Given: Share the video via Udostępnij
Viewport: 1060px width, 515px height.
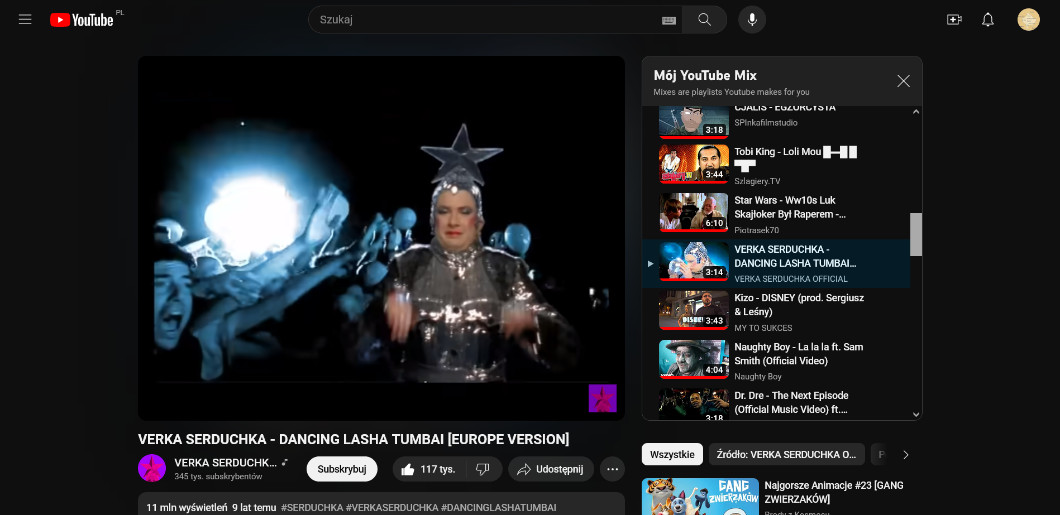Looking at the screenshot, I should pyautogui.click(x=551, y=469).
